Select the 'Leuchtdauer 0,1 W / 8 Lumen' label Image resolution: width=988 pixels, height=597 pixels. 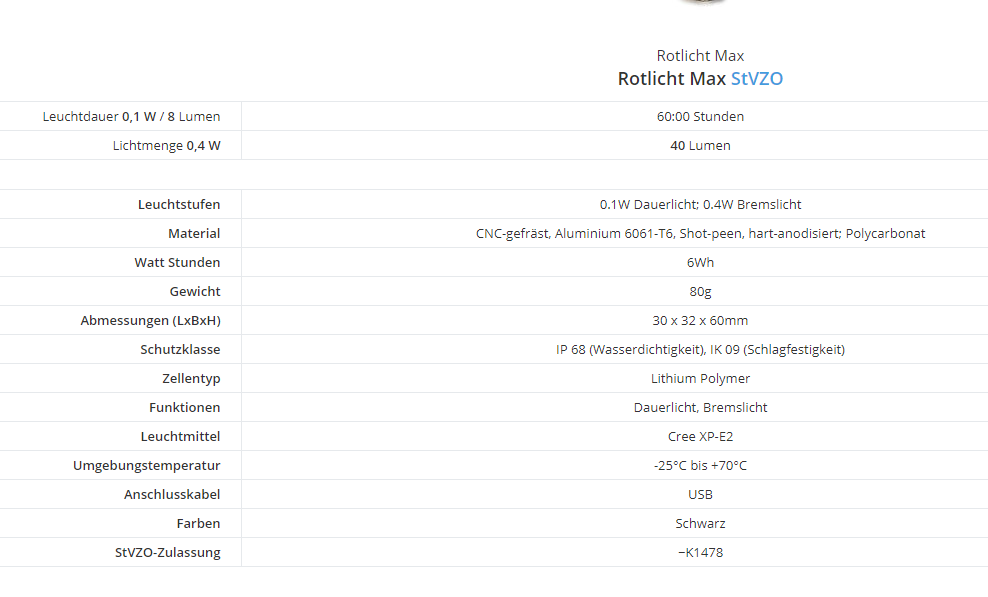point(131,117)
